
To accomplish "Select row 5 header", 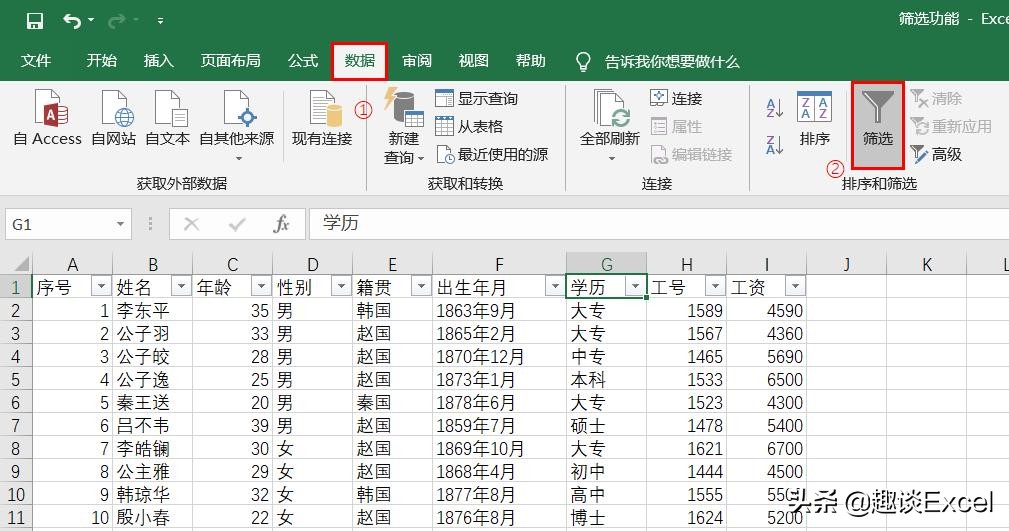I will 15,379.
